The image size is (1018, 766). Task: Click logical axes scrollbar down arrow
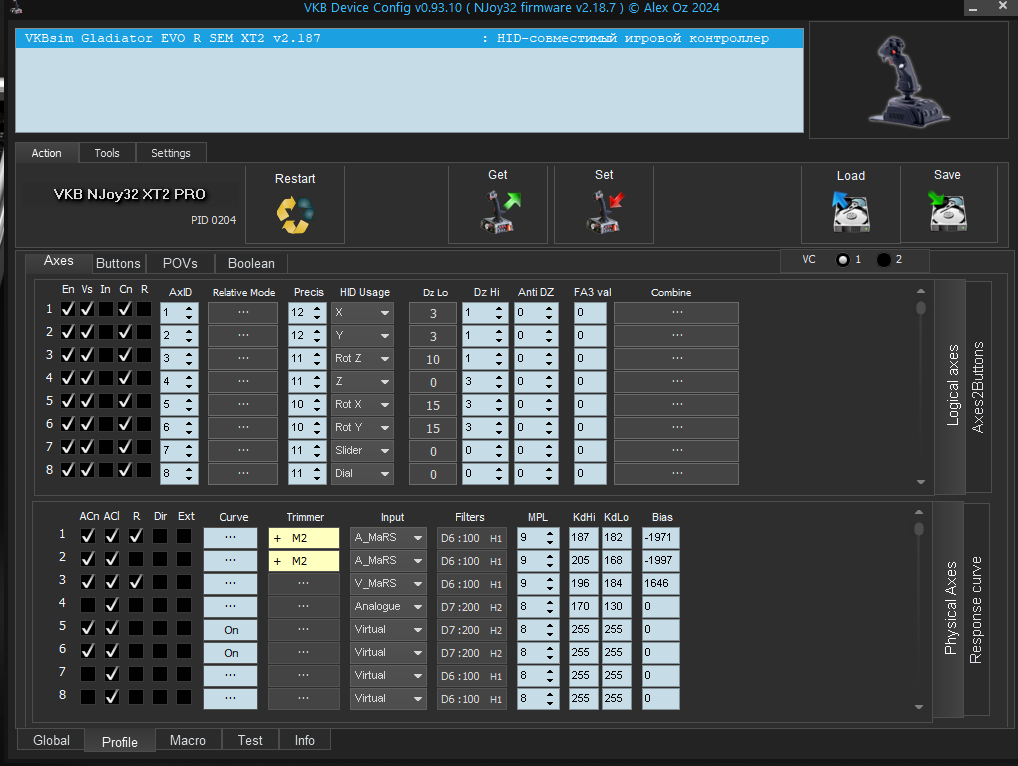(x=921, y=482)
